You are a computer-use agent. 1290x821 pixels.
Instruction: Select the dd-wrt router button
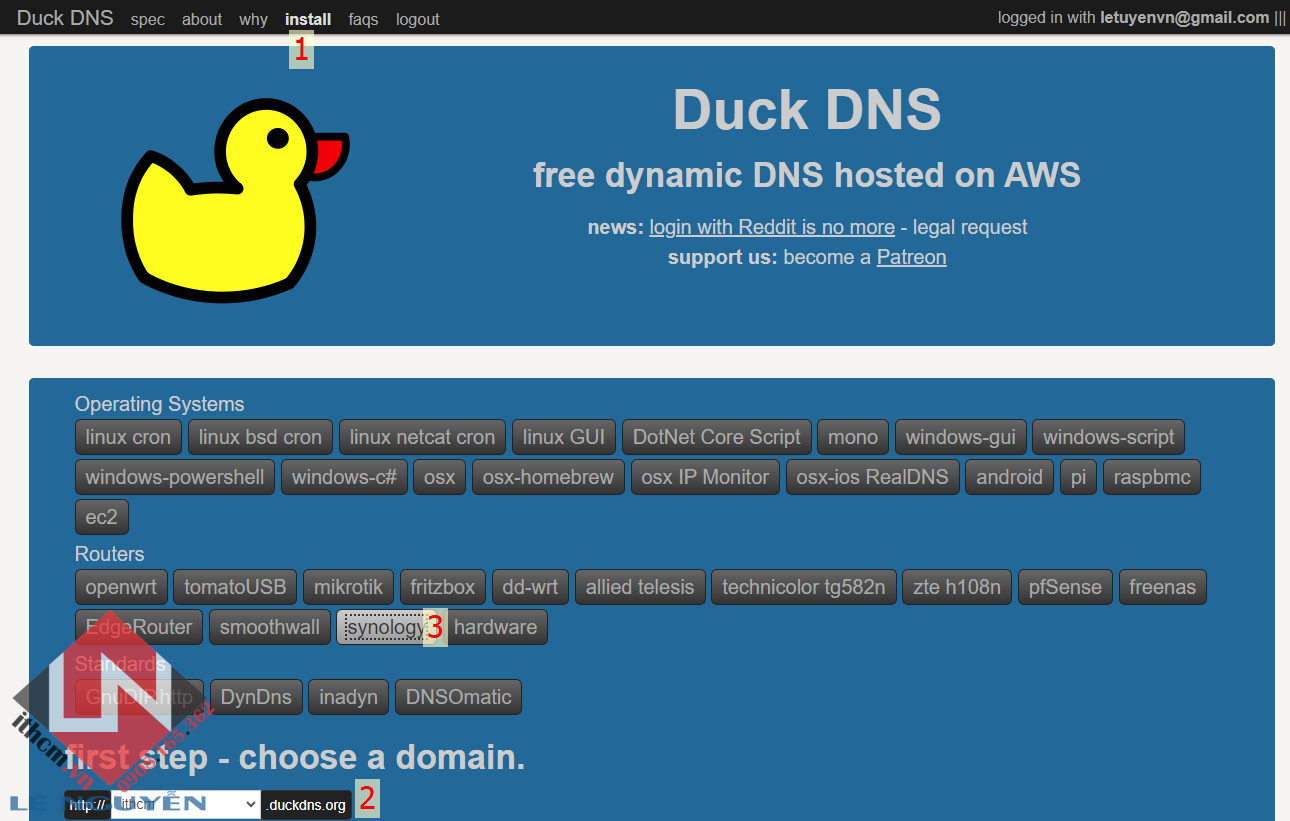point(531,587)
